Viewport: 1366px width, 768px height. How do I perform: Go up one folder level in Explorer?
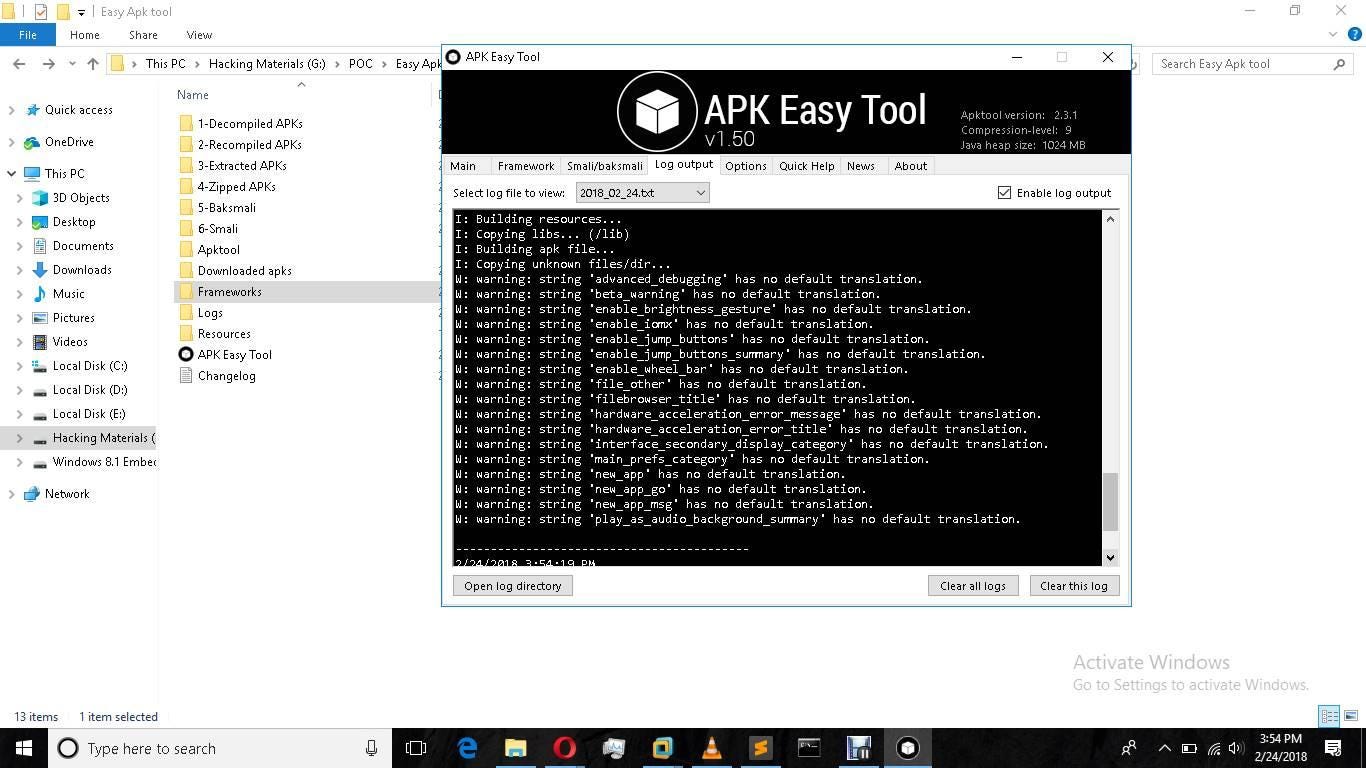point(92,64)
